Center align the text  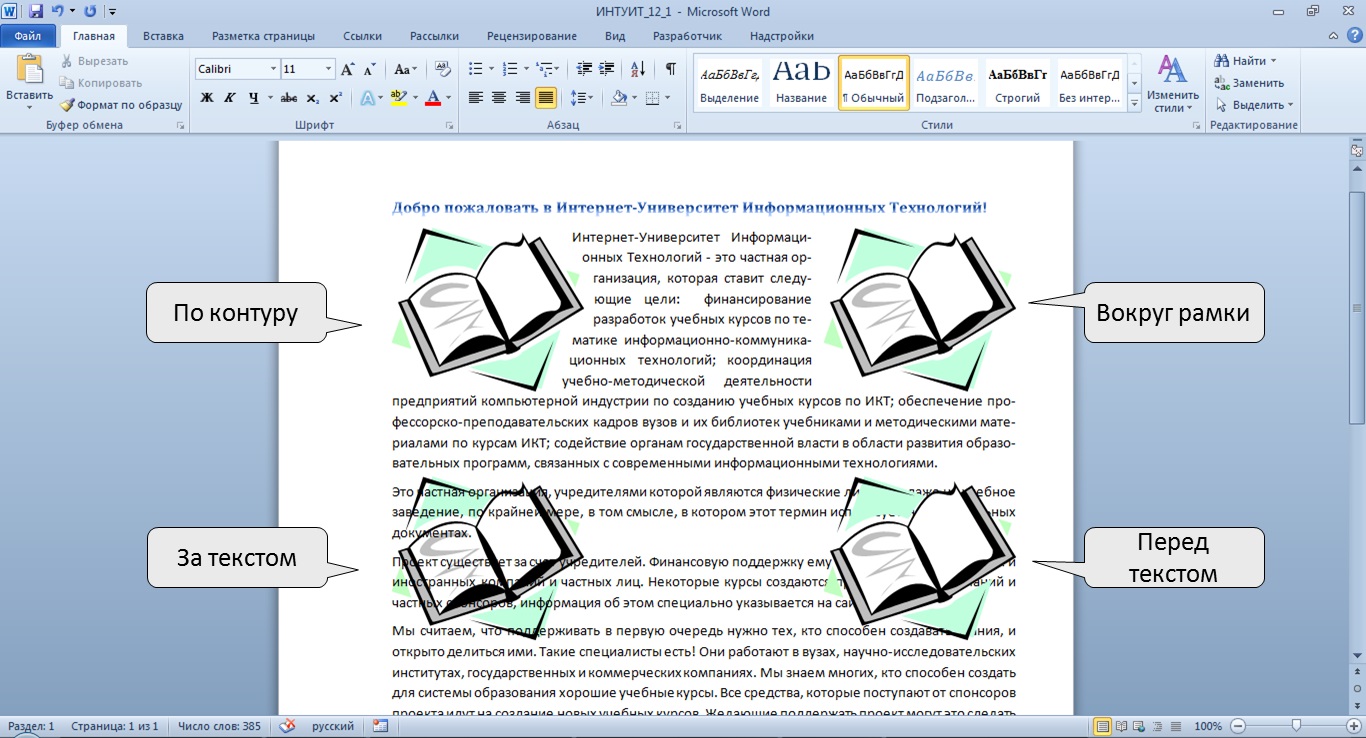[x=499, y=98]
